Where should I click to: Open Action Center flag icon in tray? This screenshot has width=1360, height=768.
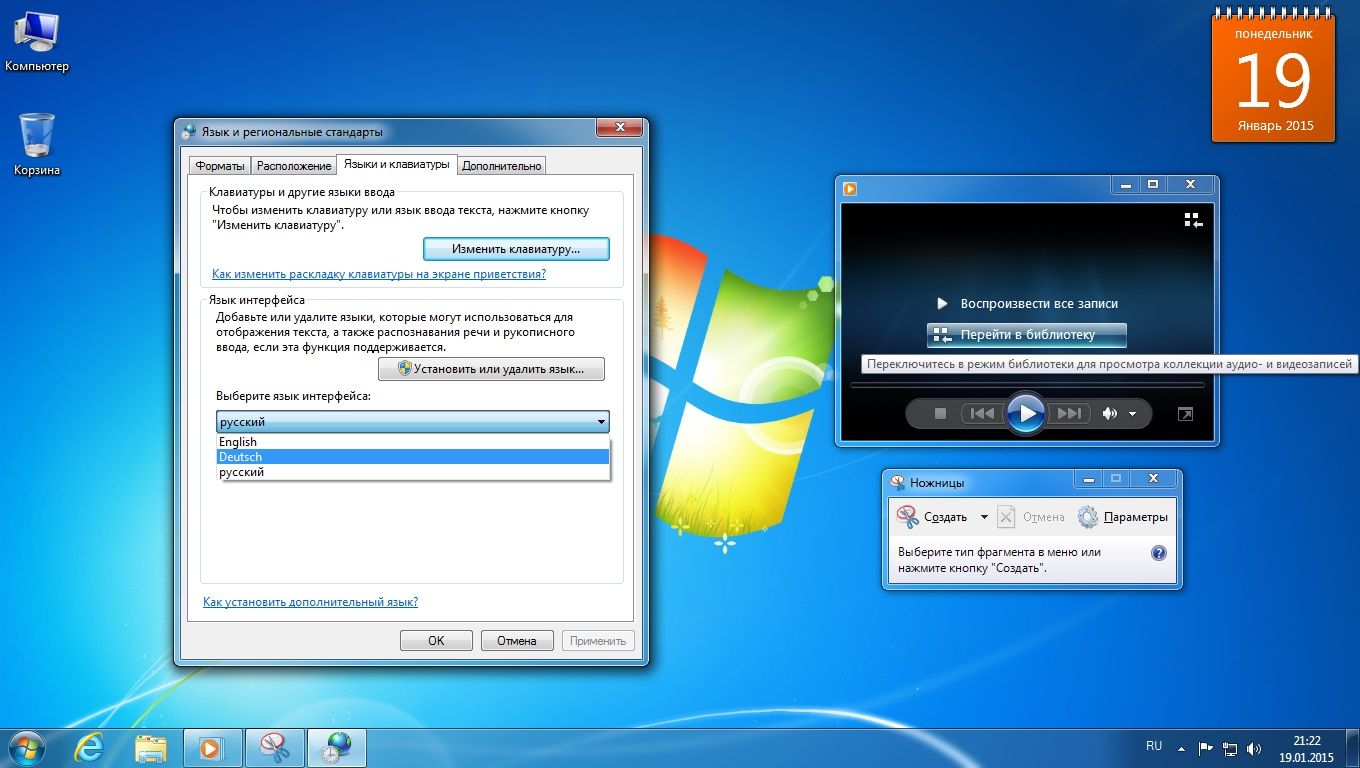(1205, 748)
